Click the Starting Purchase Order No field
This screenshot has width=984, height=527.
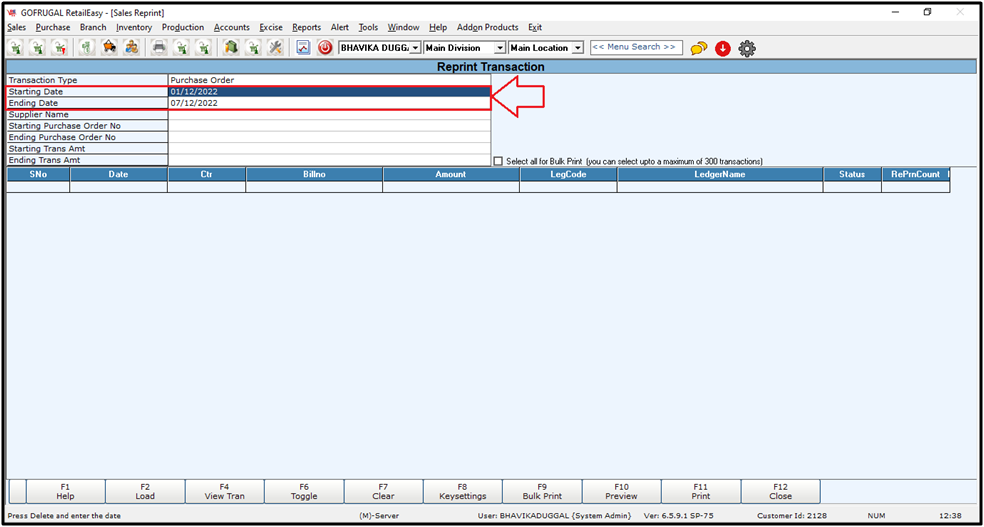pyautogui.click(x=329, y=126)
